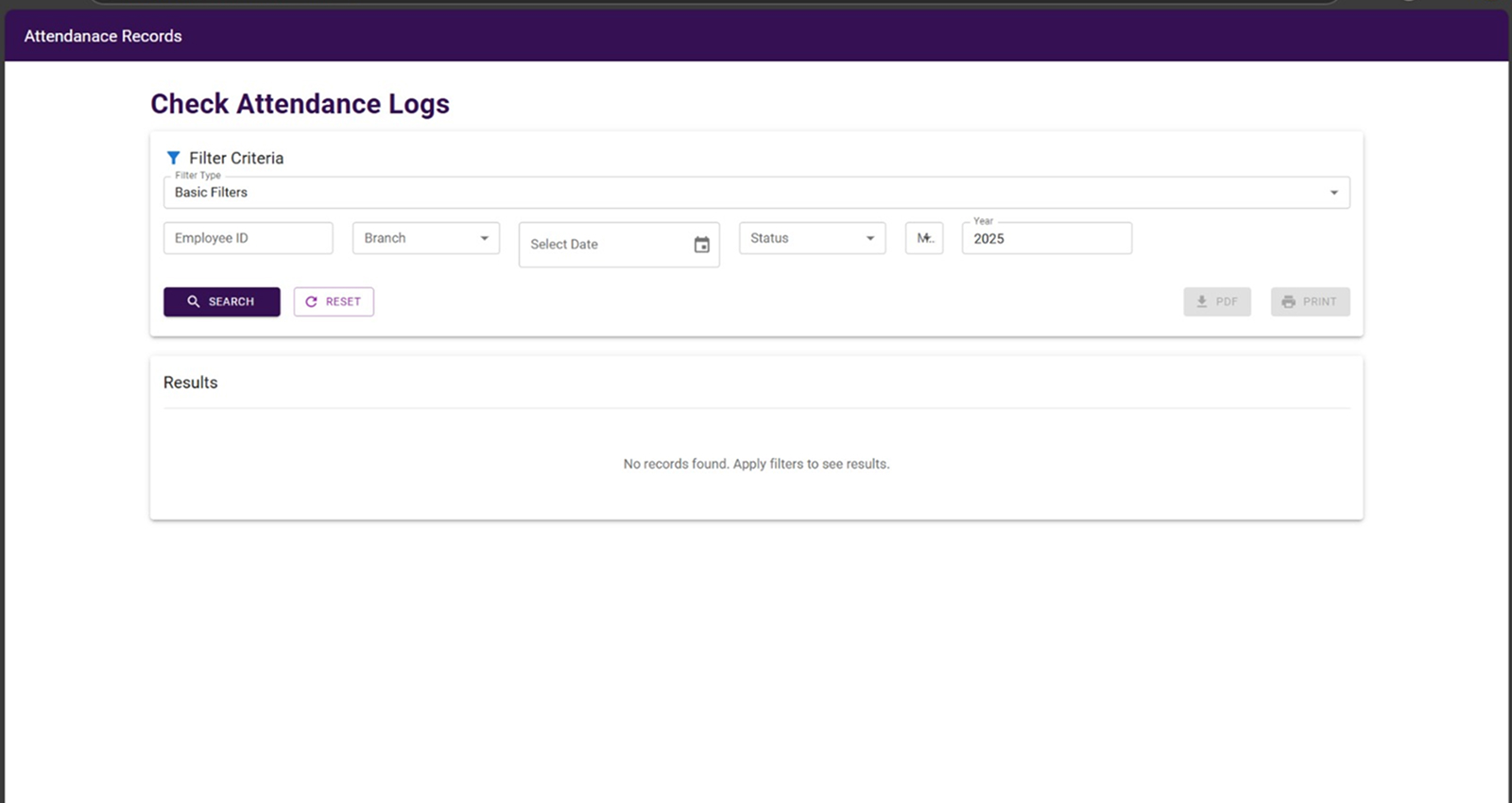Click the Status dropdown arrow
This screenshot has height=803, width=1512.
[870, 238]
